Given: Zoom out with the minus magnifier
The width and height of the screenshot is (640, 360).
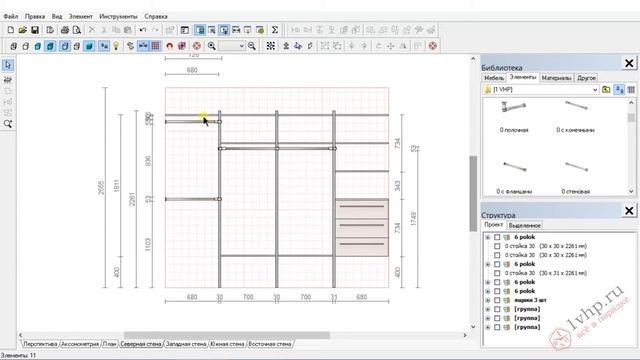Looking at the screenshot, I should 252,46.
